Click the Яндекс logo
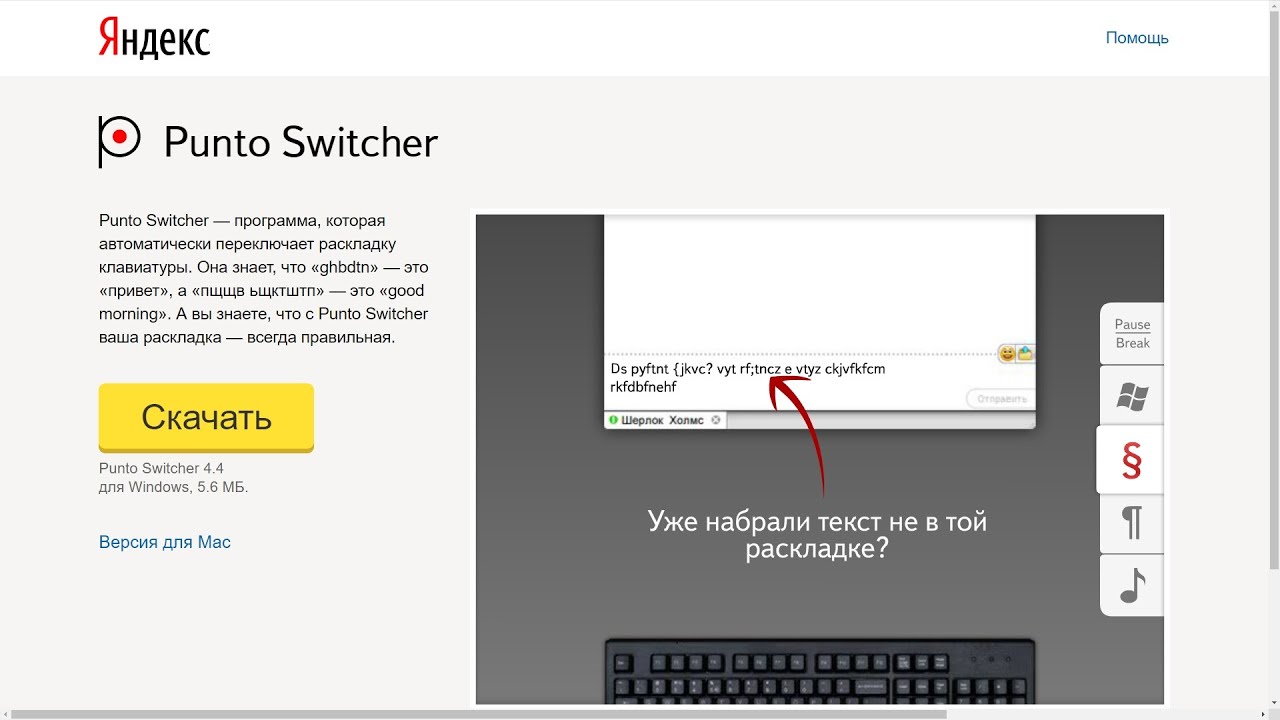This screenshot has width=1280, height=720. (154, 40)
